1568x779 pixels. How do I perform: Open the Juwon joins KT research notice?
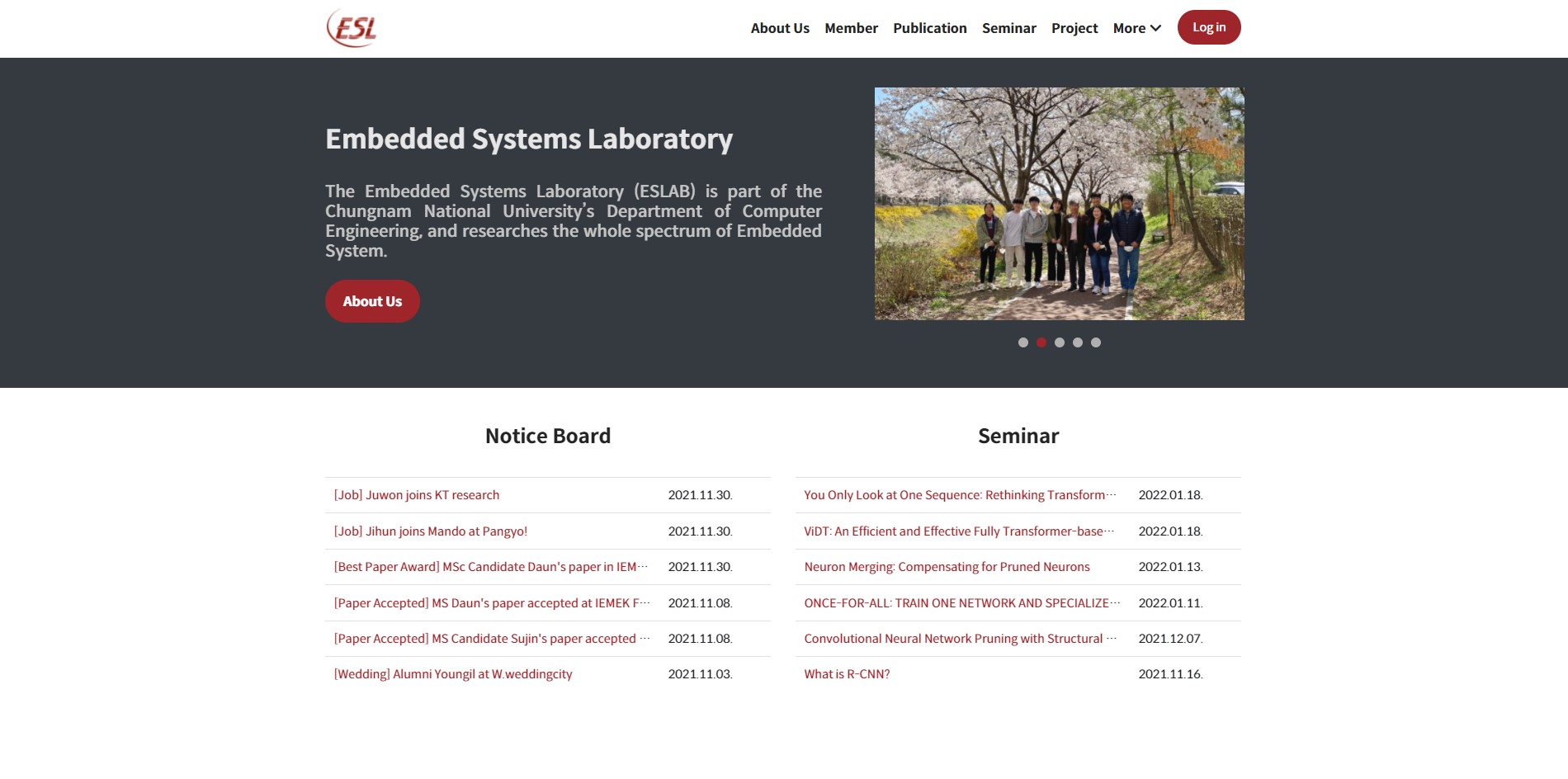pos(416,495)
